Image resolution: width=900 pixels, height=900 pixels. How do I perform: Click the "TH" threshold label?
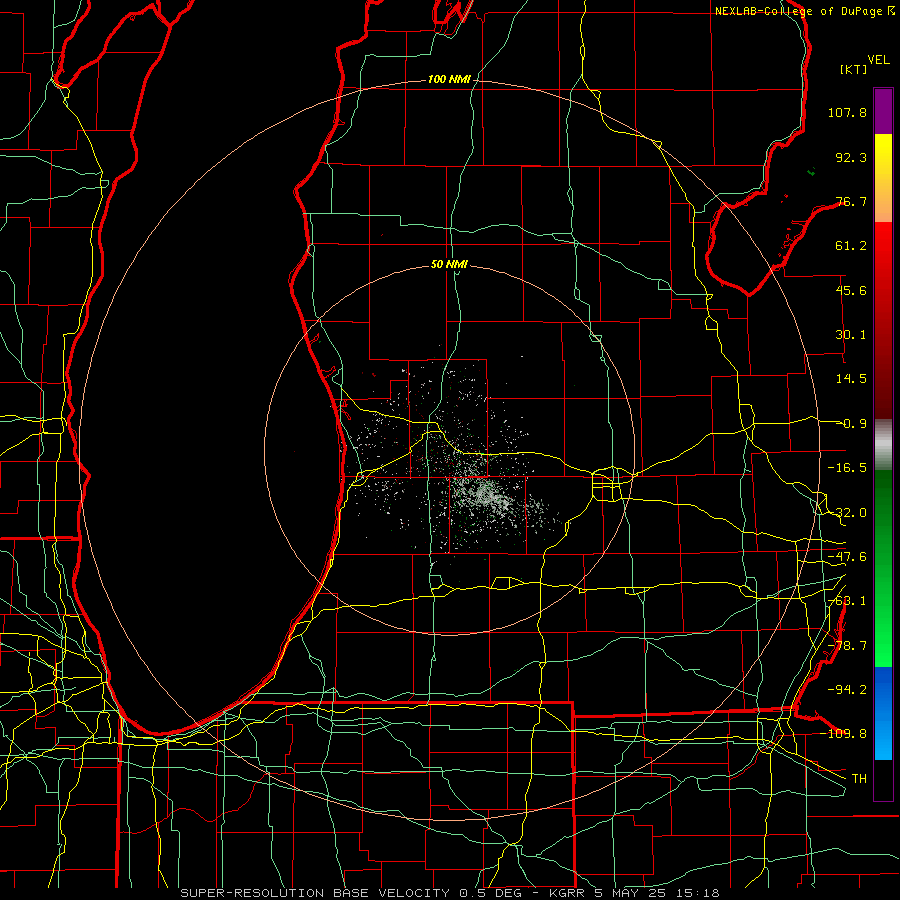859,779
